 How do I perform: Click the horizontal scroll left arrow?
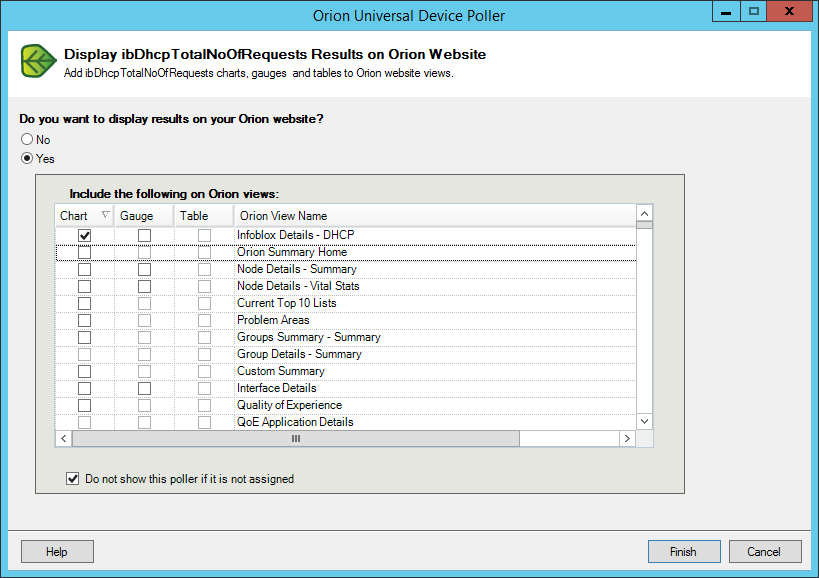[64, 439]
